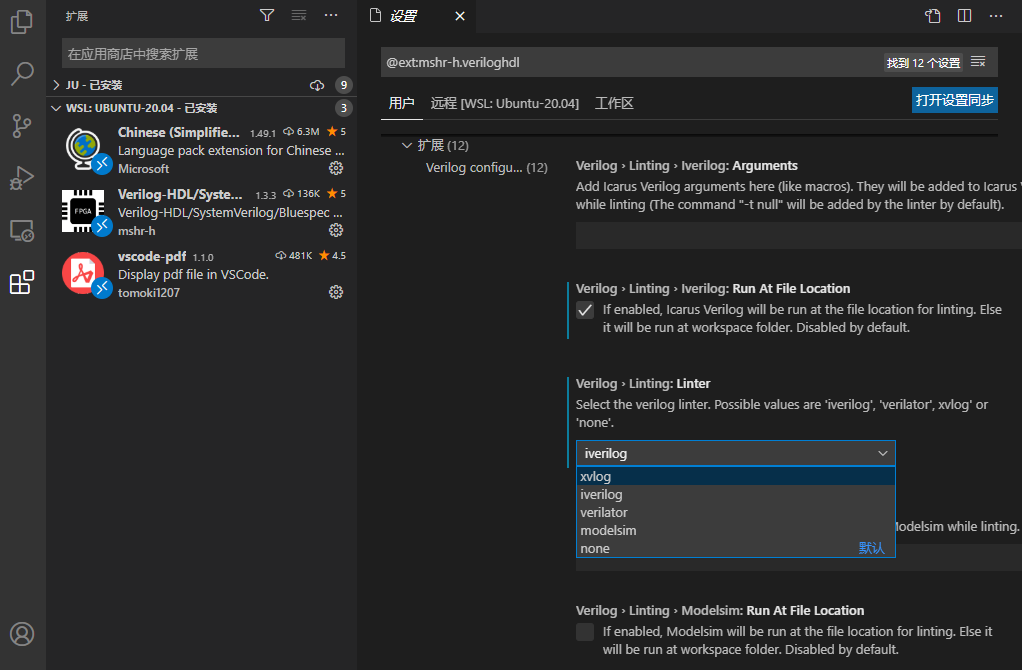
Task: Click the Modelsim: Run At File Location heading
Action: click(x=720, y=610)
